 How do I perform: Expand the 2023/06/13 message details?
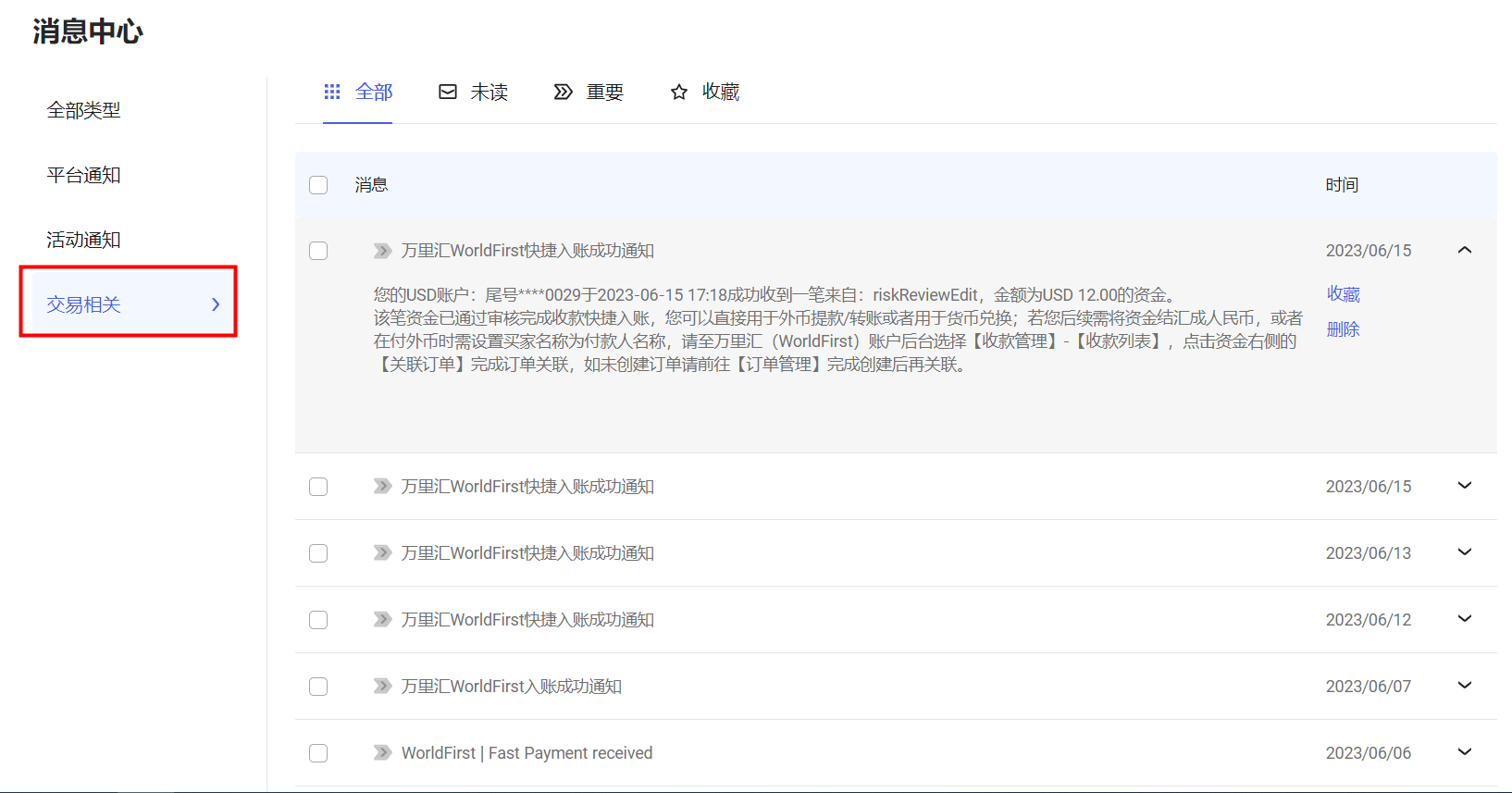(x=1465, y=552)
